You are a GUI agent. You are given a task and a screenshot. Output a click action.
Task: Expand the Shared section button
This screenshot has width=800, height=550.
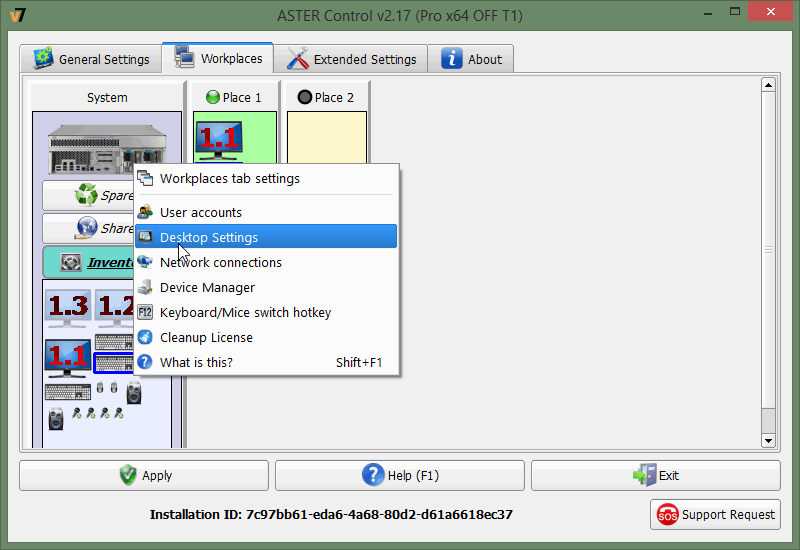pos(88,229)
